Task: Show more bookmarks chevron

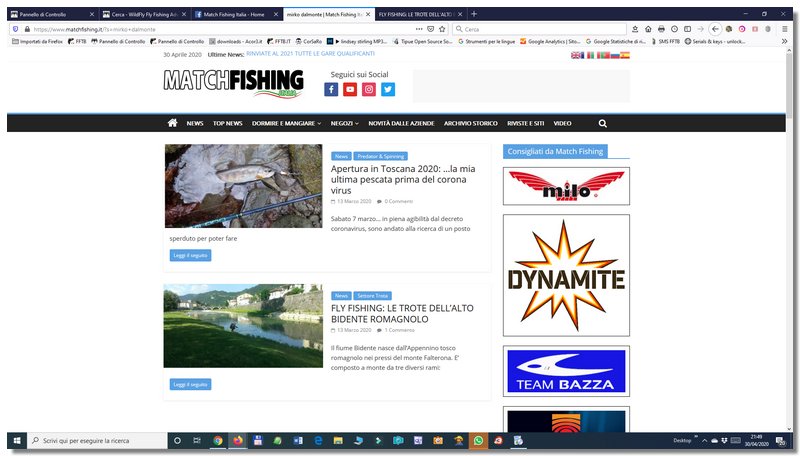Action: coord(785,41)
